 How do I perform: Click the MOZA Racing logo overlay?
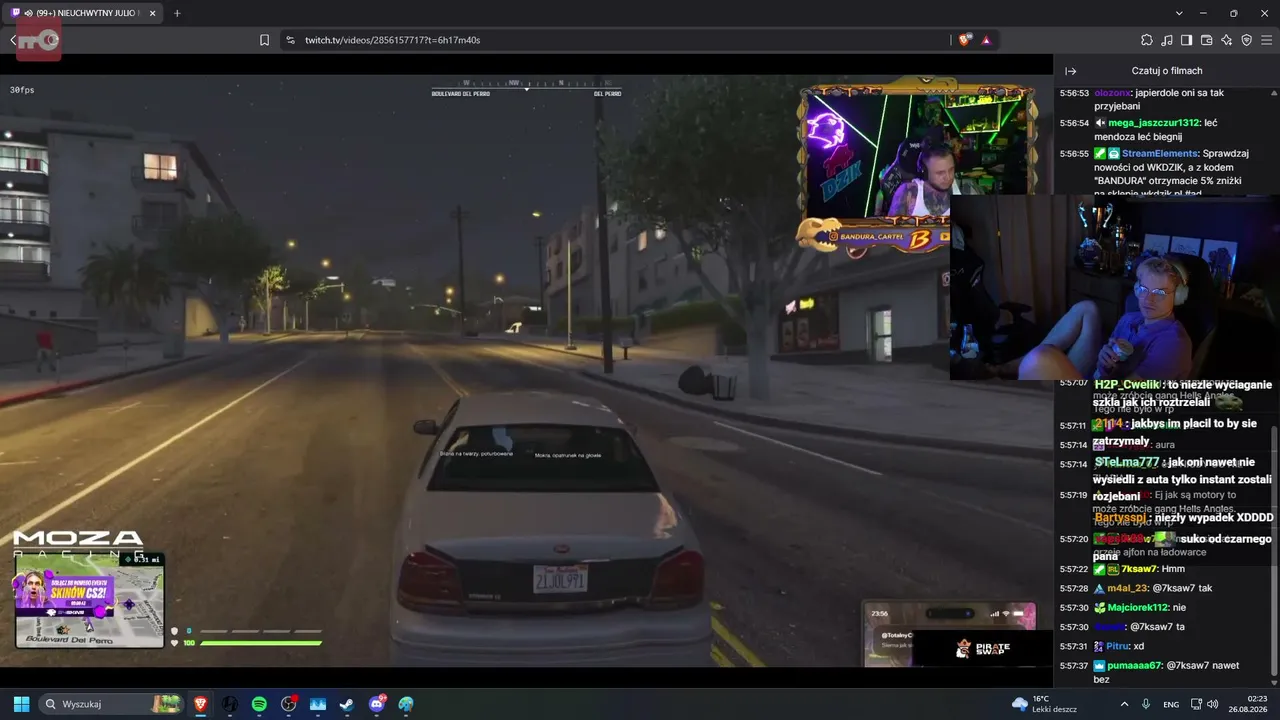79,543
